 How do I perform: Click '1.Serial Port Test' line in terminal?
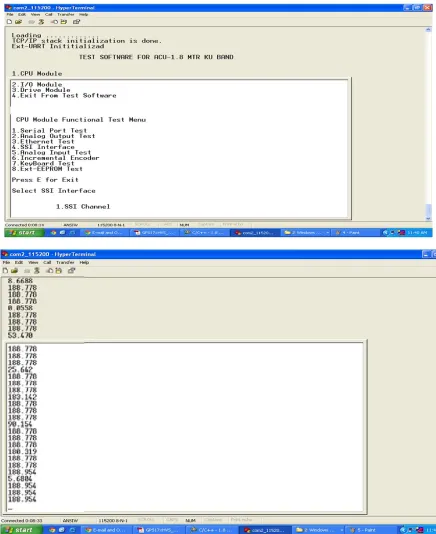(x=49, y=130)
